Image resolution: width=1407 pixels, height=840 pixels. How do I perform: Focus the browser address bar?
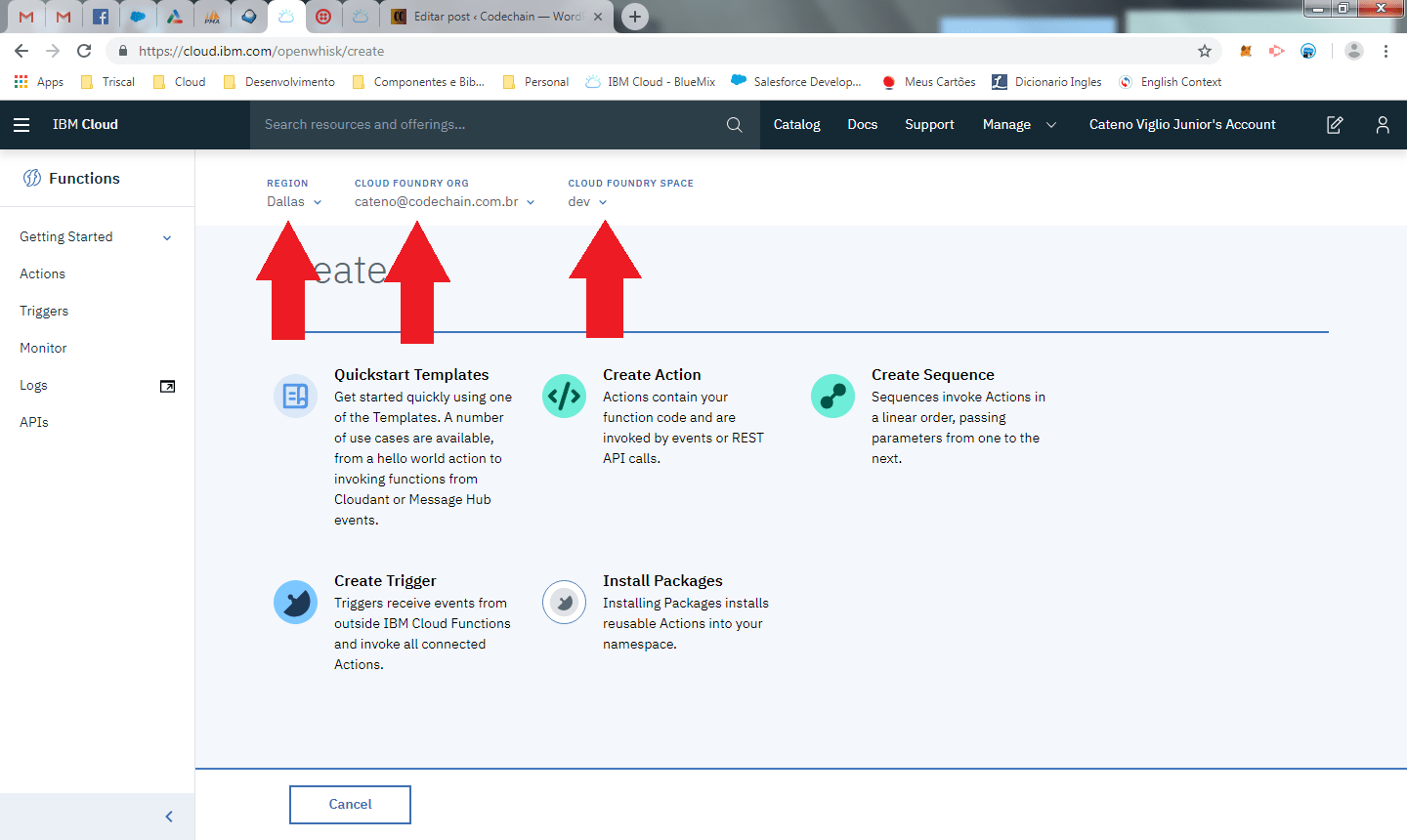[x=664, y=51]
